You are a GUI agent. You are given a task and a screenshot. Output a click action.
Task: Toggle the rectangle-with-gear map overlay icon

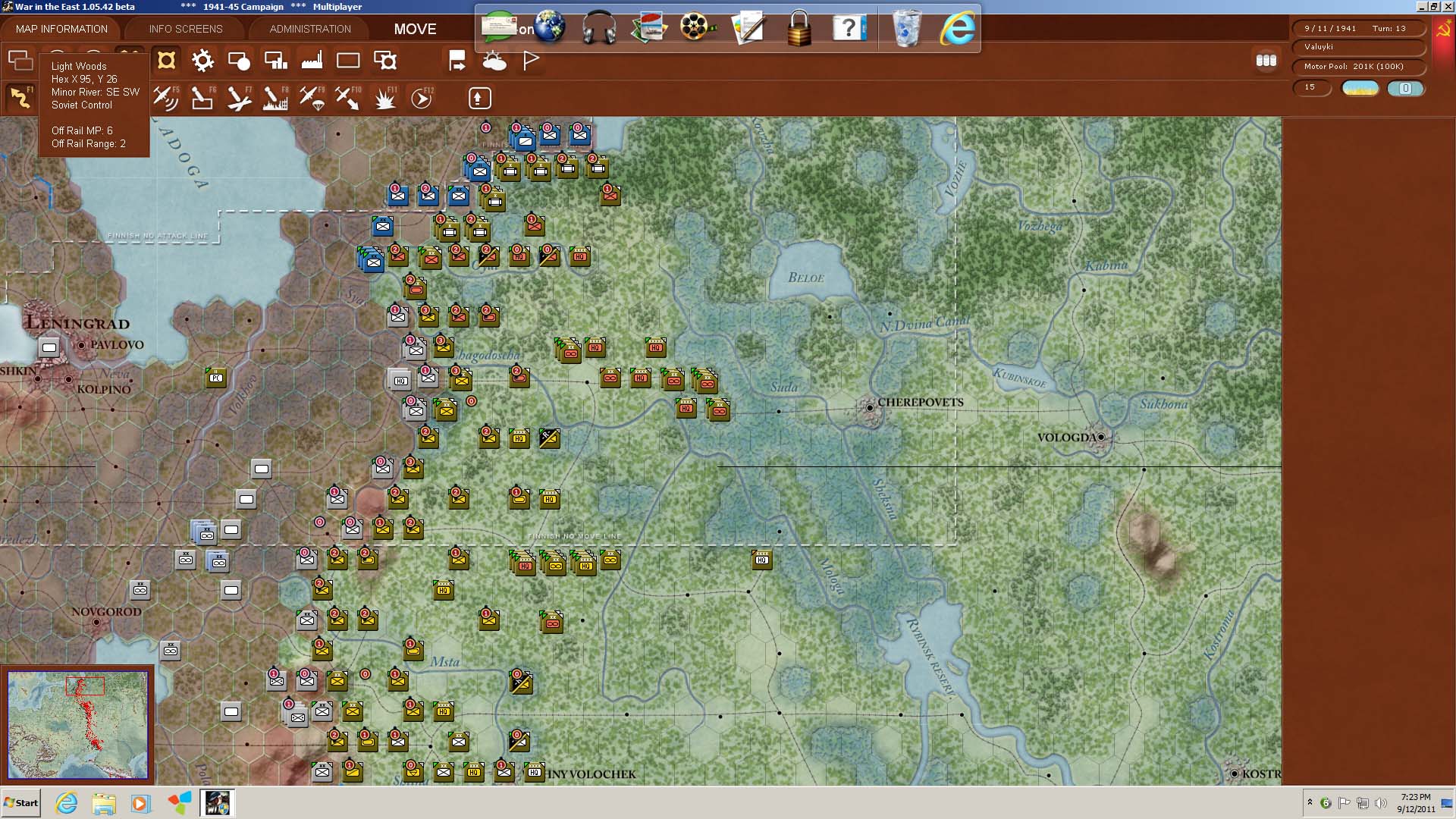(384, 60)
